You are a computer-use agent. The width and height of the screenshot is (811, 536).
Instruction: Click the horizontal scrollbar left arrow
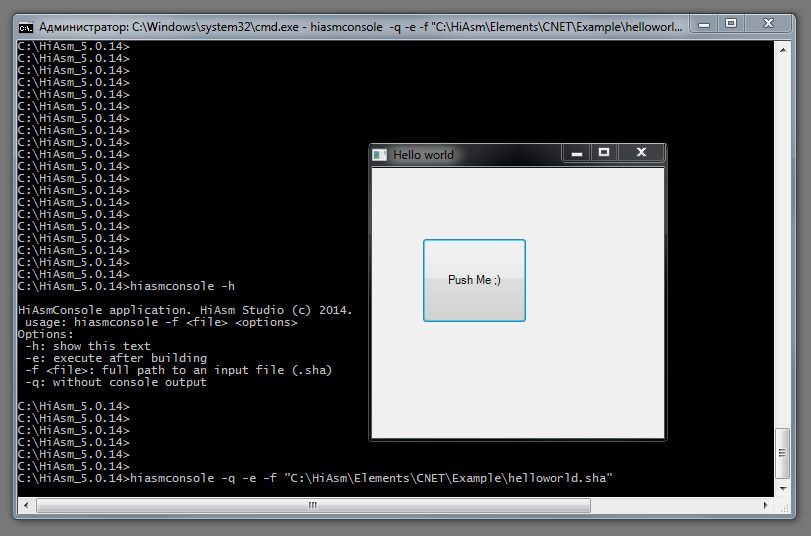point(27,505)
